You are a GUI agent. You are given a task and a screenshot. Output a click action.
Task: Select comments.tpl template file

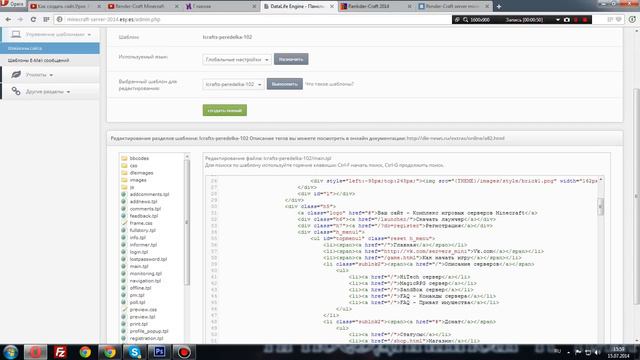coord(141,209)
